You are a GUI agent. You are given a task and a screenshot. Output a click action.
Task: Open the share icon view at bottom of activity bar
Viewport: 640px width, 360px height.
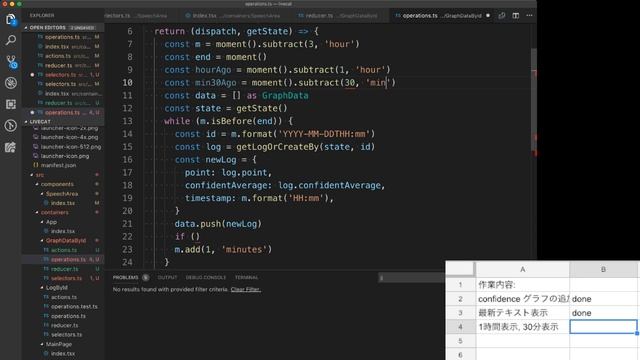click(11, 147)
